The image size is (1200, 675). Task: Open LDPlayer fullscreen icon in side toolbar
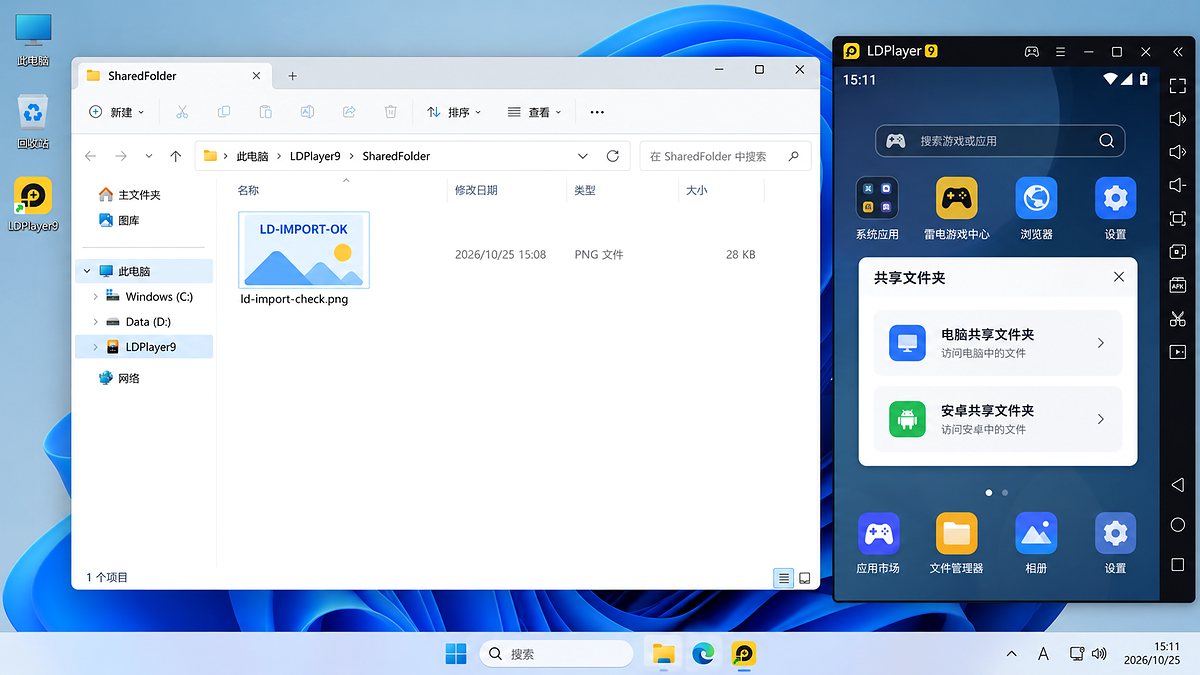click(1178, 85)
